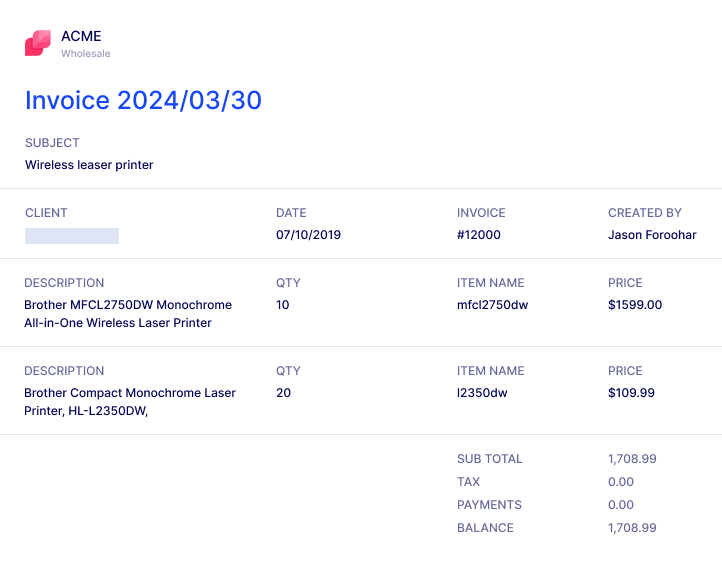Select the $1599.00 price
722x562 pixels.
pos(635,305)
